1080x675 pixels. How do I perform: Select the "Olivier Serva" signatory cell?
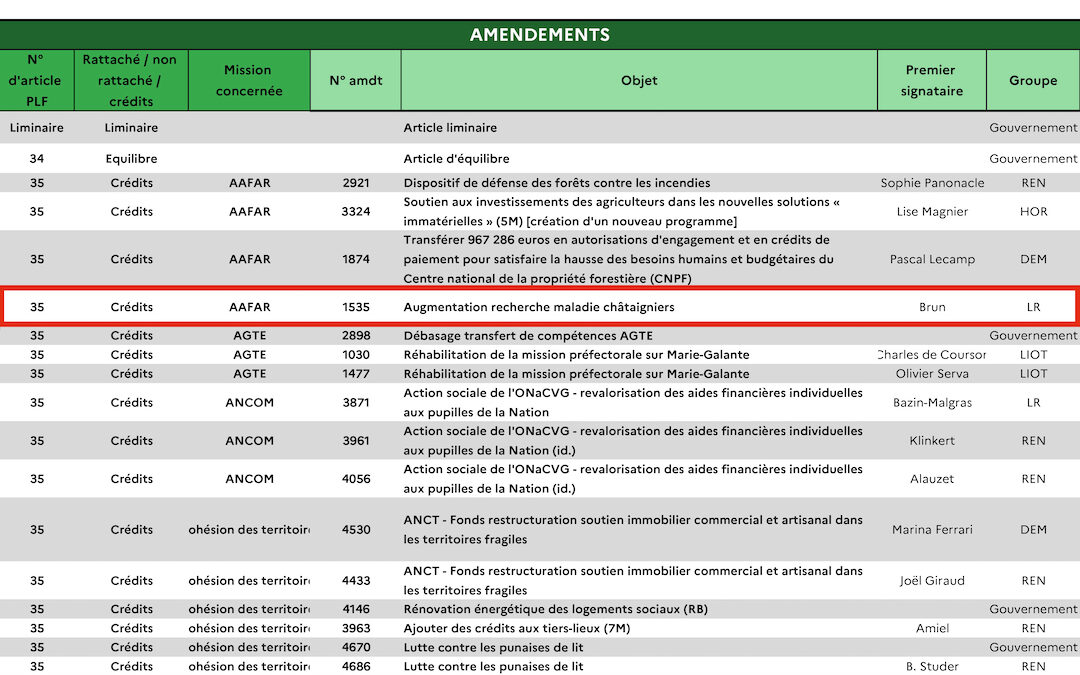[931, 374]
